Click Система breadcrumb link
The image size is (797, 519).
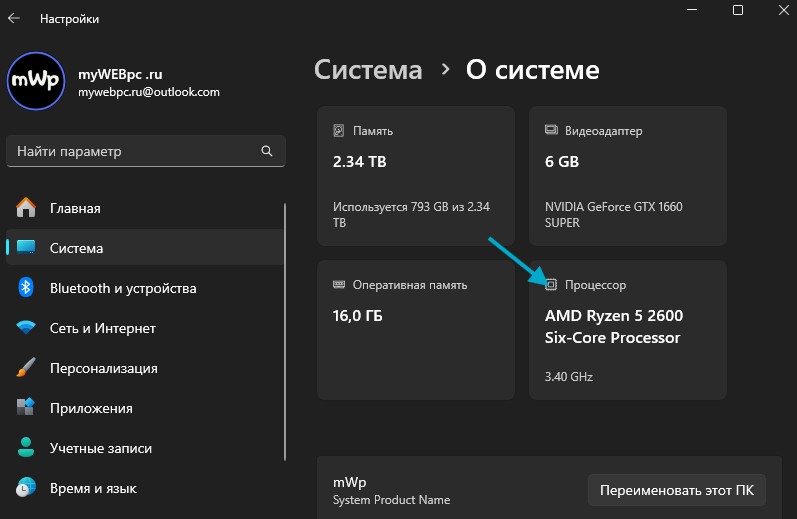[x=368, y=70]
